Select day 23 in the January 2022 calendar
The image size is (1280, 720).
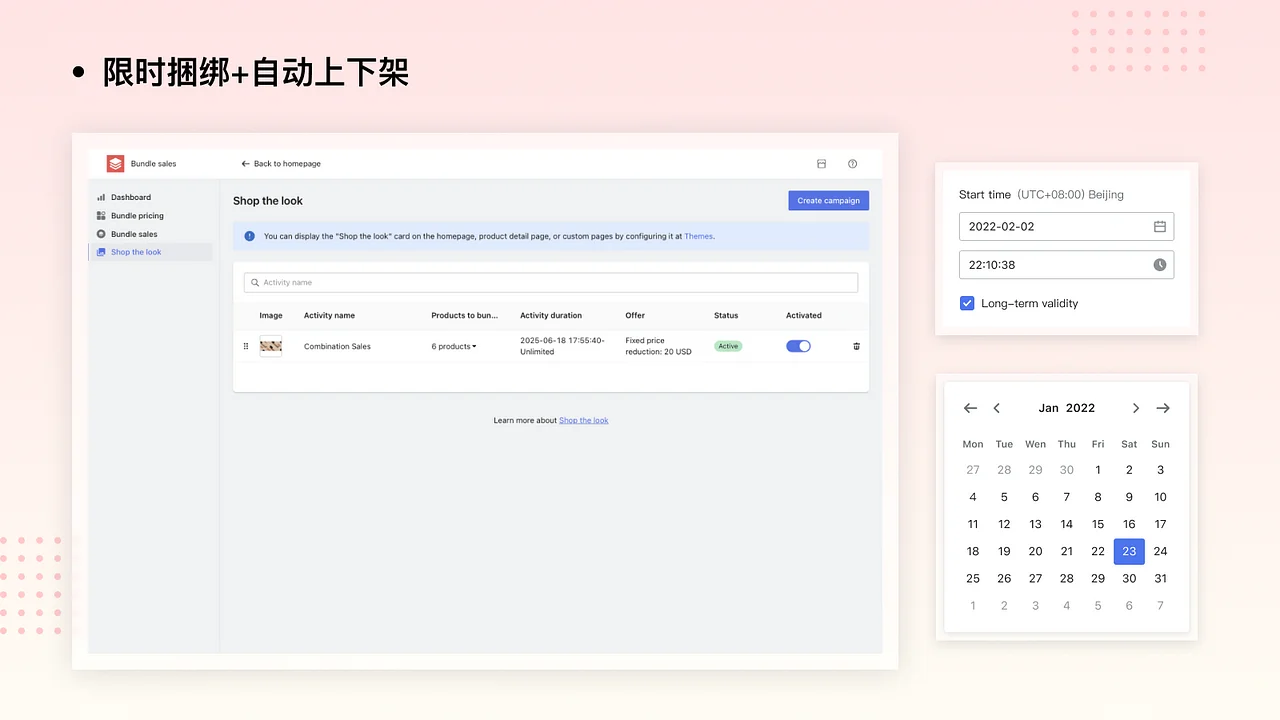tap(1129, 551)
